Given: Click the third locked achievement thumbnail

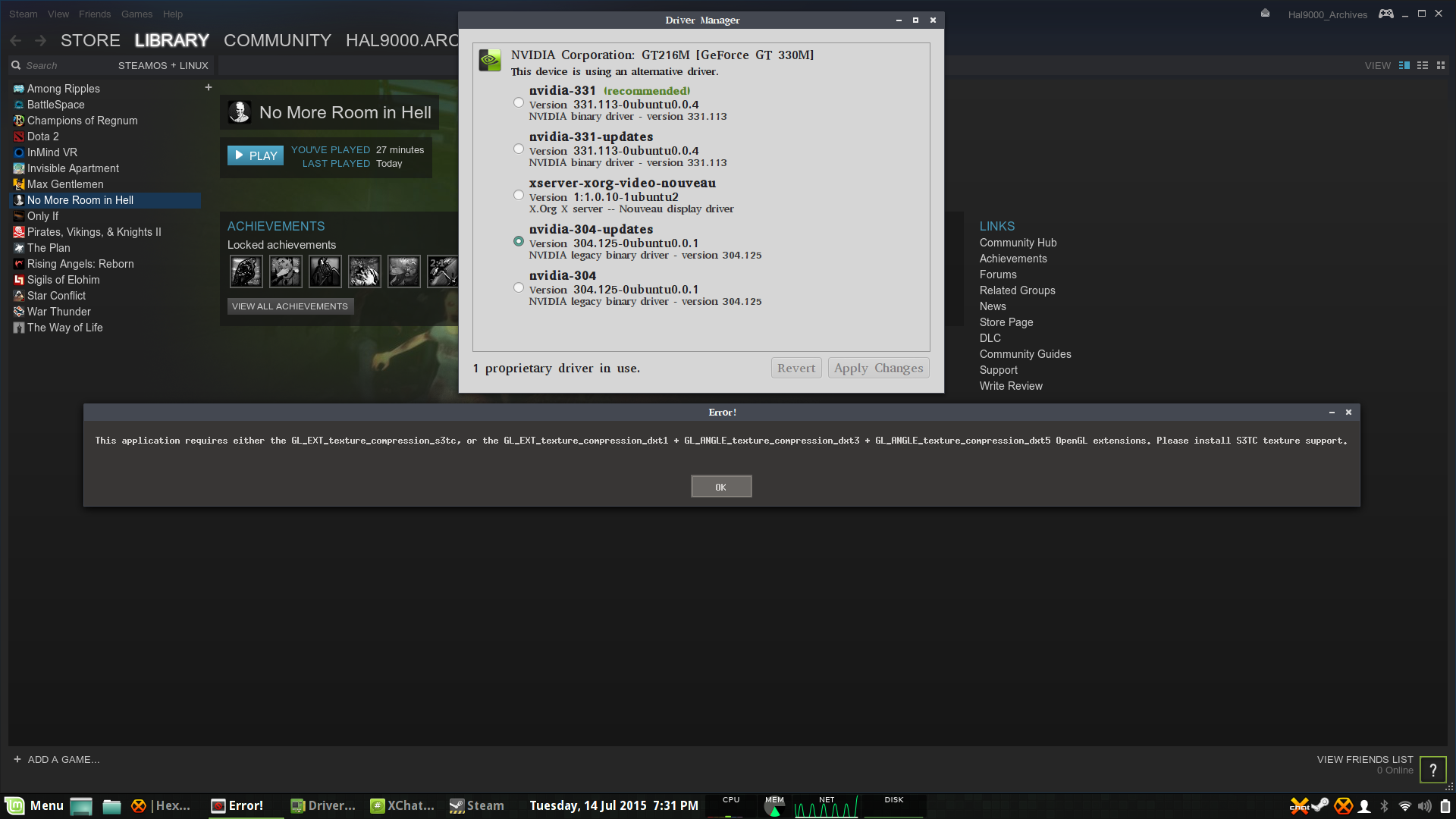Looking at the screenshot, I should [x=325, y=271].
